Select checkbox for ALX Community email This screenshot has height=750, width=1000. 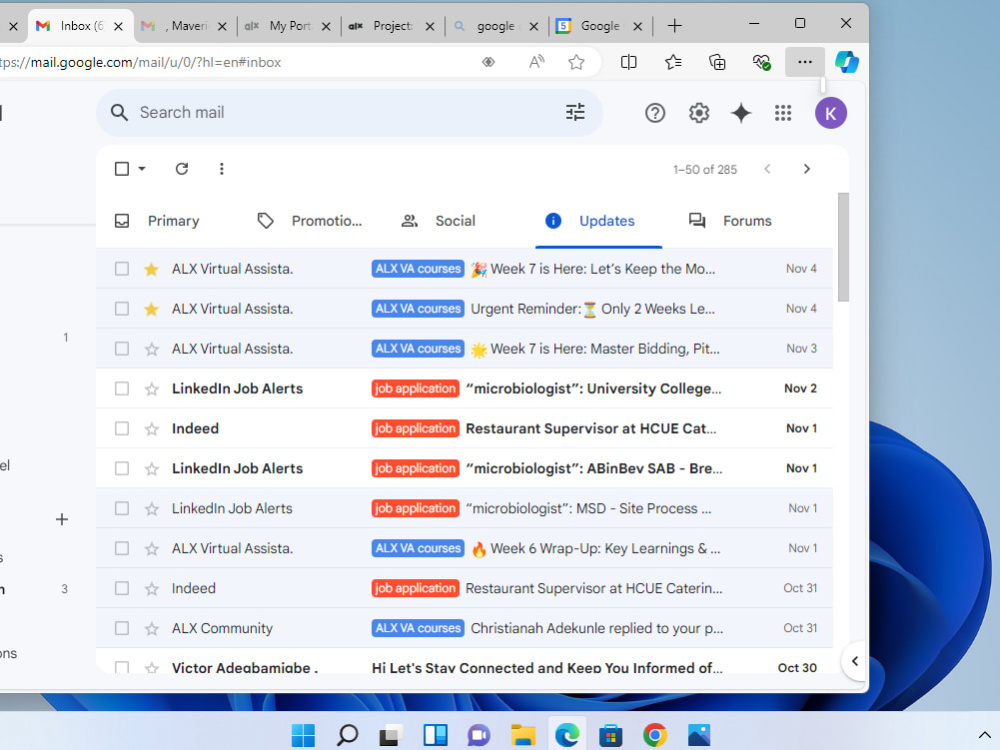click(122, 628)
